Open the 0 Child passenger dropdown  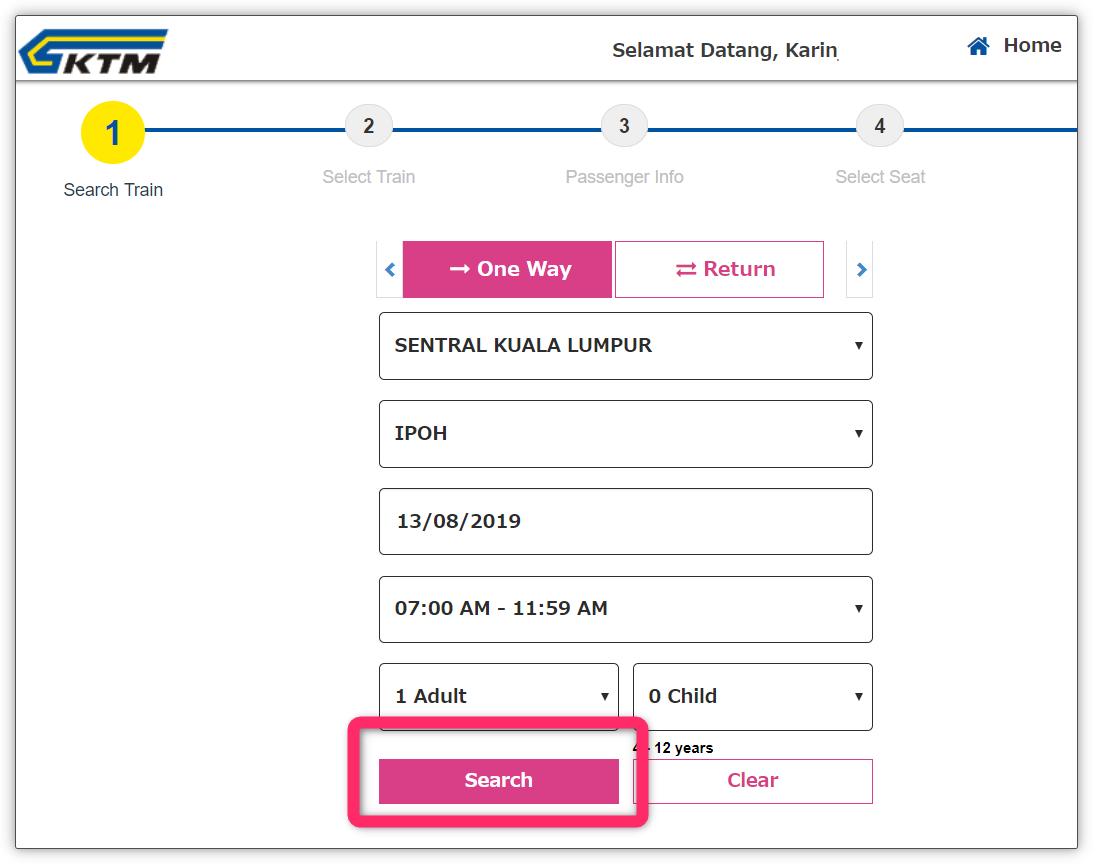tap(752, 697)
